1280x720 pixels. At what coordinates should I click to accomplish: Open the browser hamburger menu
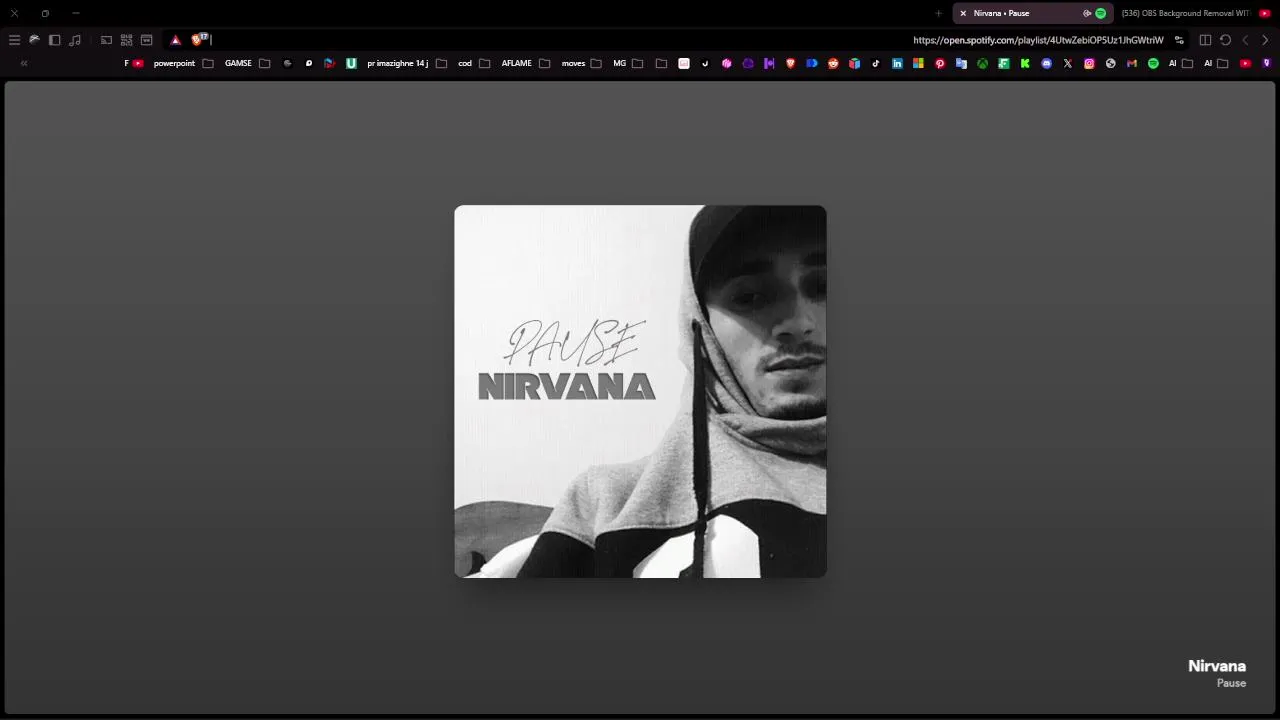click(x=14, y=40)
